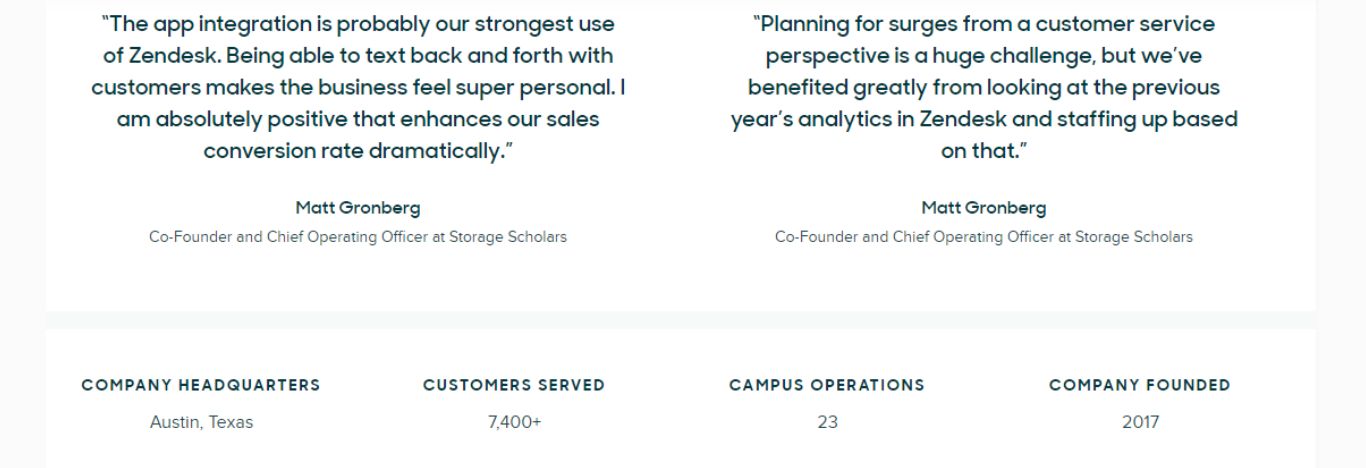Click the Co-Founder title below the app integration quote
The width and height of the screenshot is (1366, 468).
click(358, 237)
